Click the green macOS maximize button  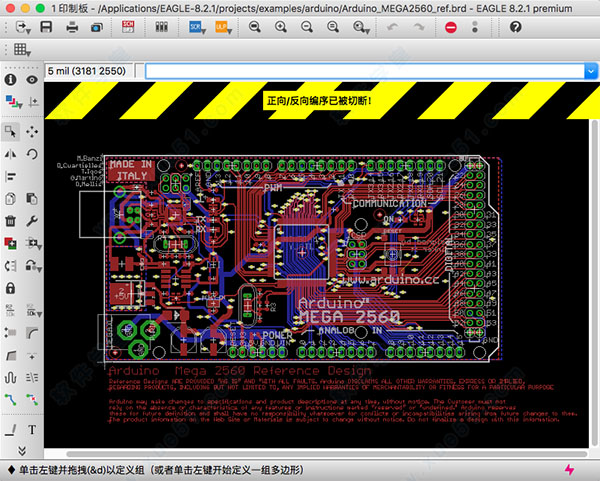click(x=40, y=8)
